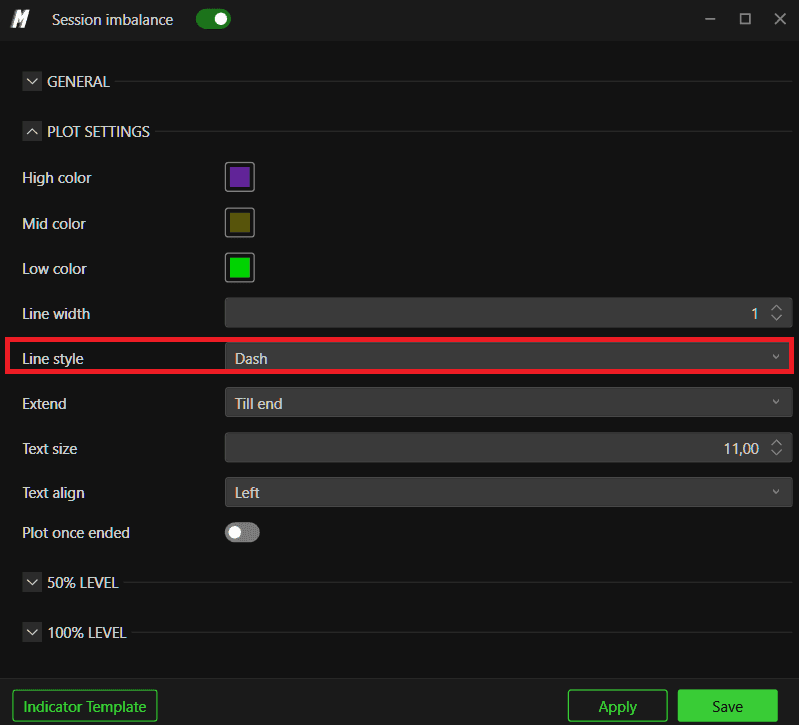This screenshot has height=725, width=799.
Task: Open the Extend dropdown showing Till end
Action: 508,402
